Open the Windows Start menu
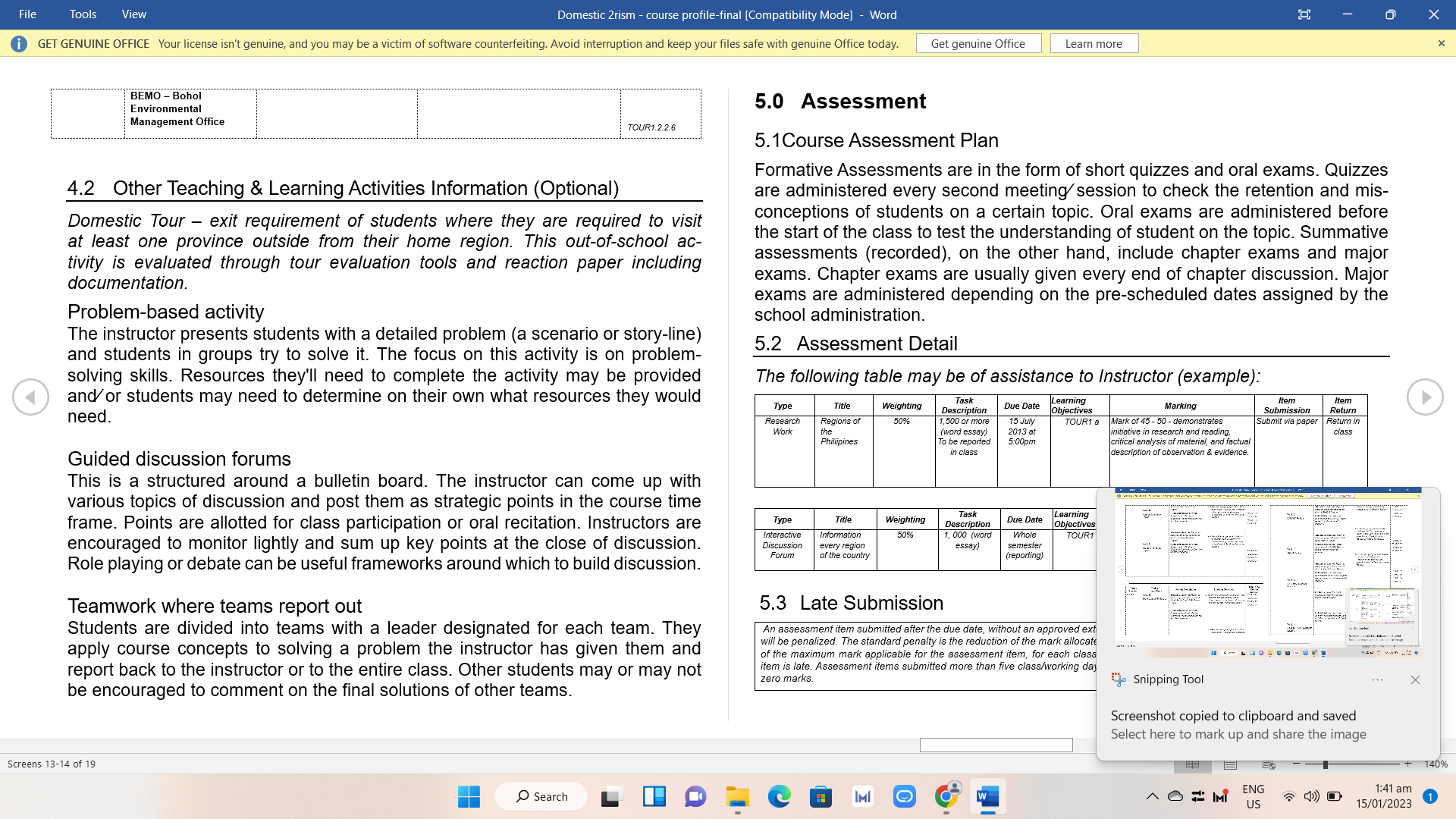Image resolution: width=1456 pixels, height=819 pixels. (x=469, y=796)
